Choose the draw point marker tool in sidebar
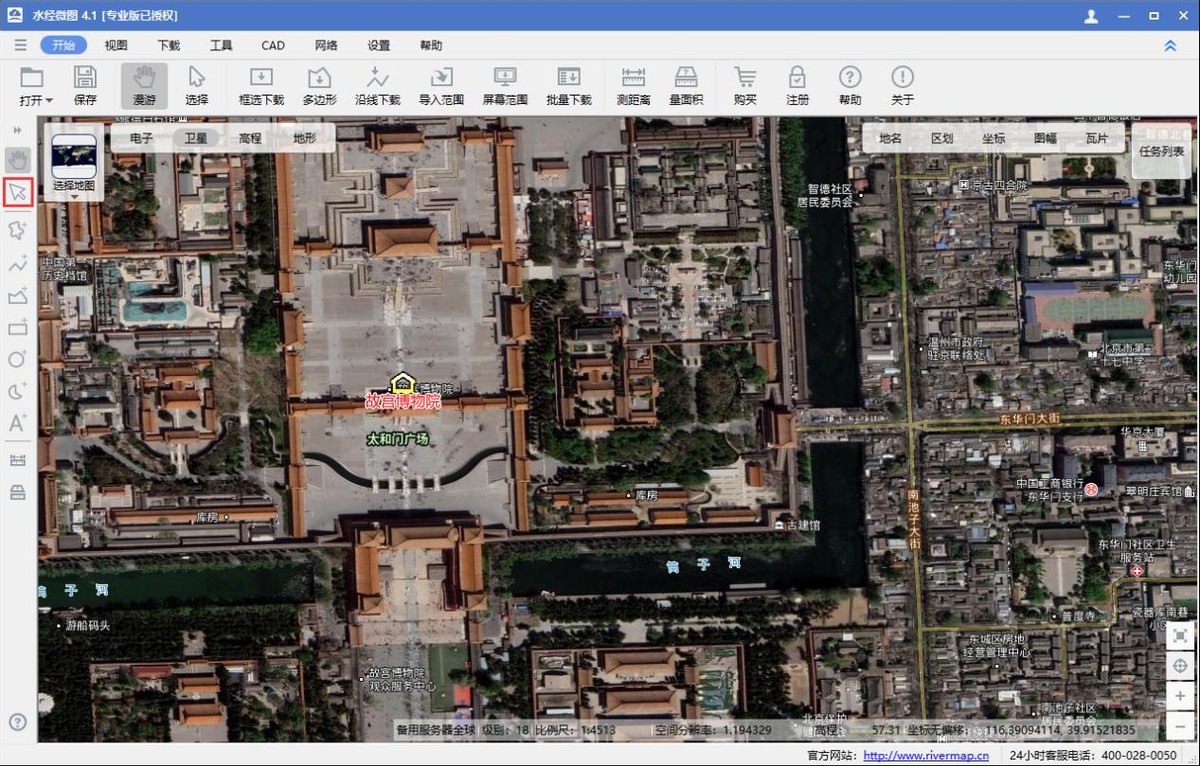The height and width of the screenshot is (766, 1200). coord(18,229)
